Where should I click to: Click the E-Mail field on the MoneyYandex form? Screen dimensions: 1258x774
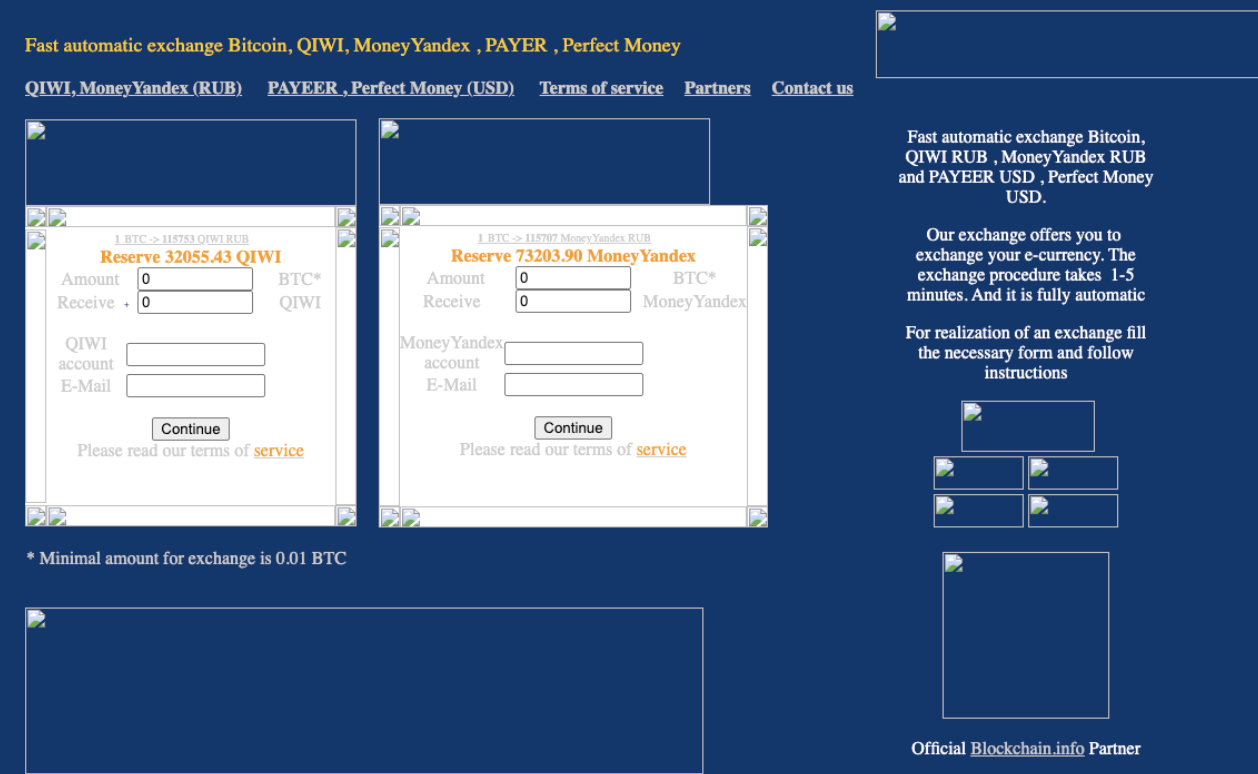click(x=573, y=384)
